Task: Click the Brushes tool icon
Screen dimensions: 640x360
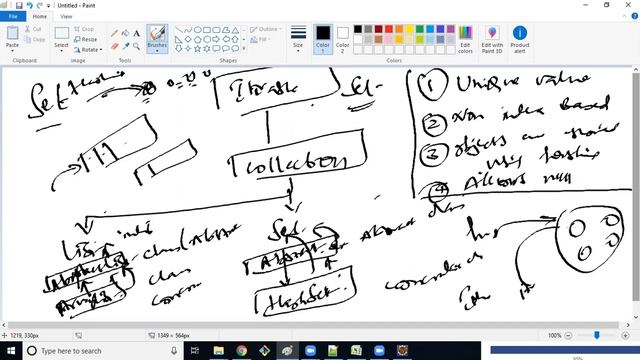Action: tap(157, 33)
